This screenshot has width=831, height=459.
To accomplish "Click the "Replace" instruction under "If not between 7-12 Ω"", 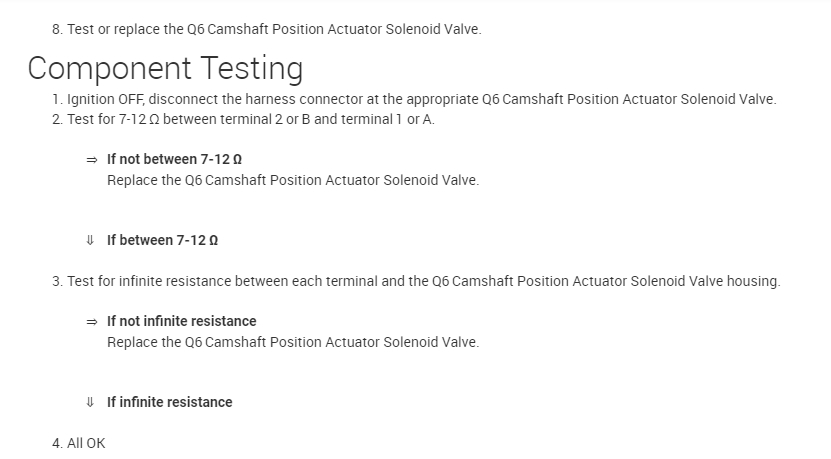I will [292, 181].
